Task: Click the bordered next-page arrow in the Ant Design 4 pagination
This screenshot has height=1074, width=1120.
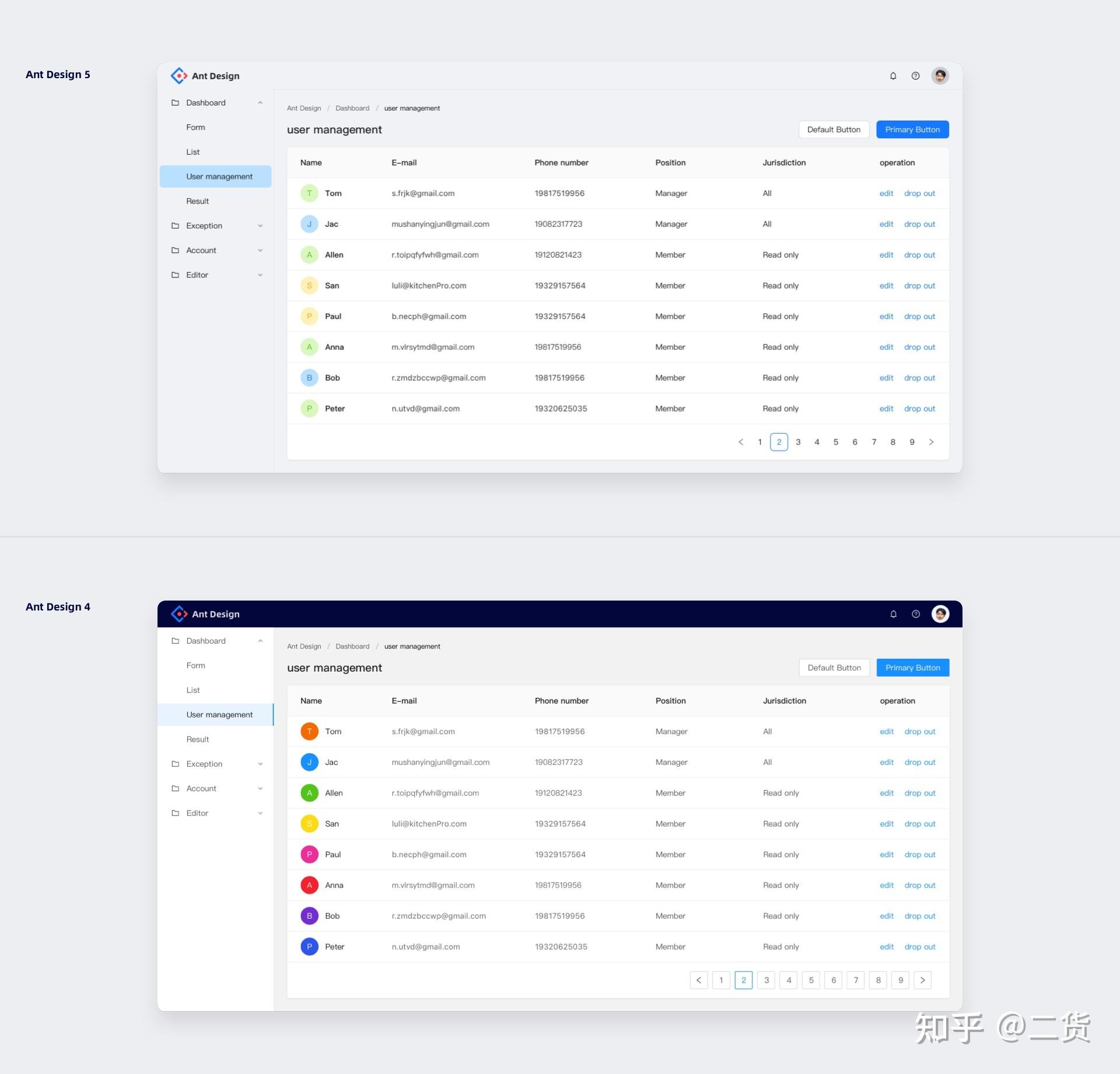Action: [x=922, y=980]
